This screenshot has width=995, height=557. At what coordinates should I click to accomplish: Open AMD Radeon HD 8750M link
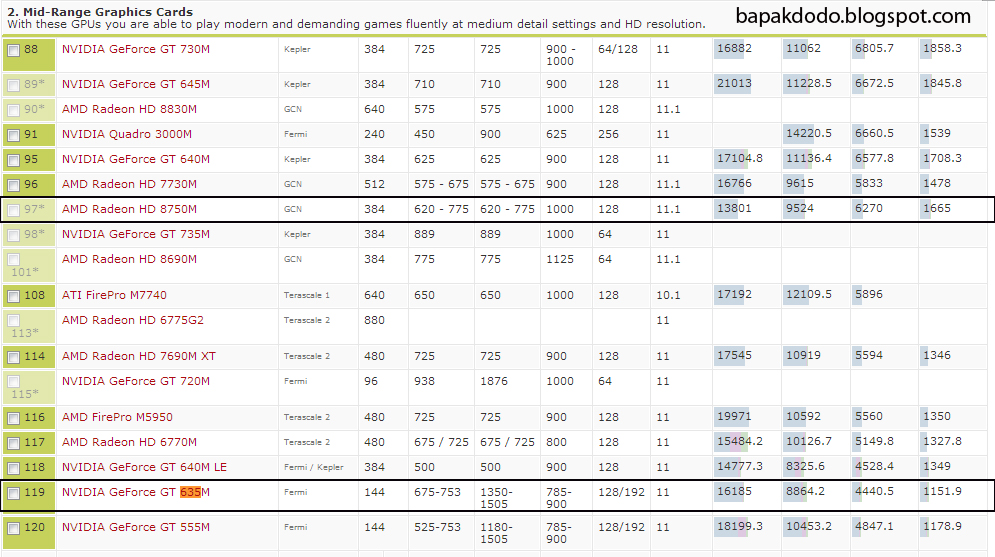[129, 209]
